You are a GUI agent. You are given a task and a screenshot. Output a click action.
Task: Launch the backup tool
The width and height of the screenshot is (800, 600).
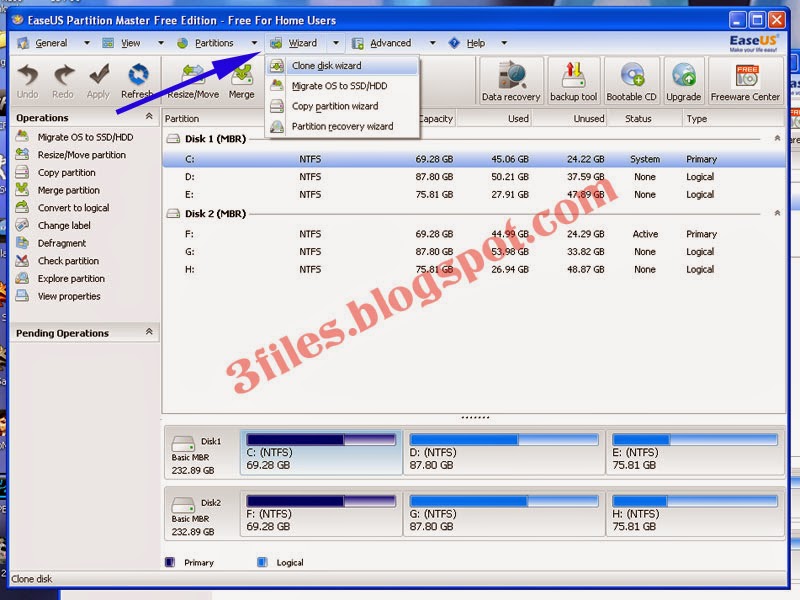(x=573, y=81)
